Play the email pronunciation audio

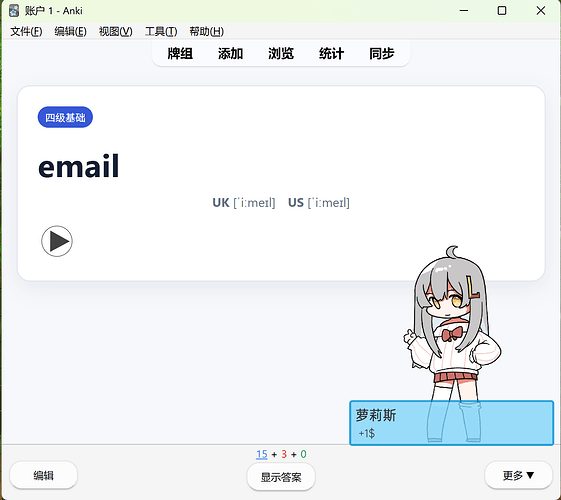click(57, 241)
